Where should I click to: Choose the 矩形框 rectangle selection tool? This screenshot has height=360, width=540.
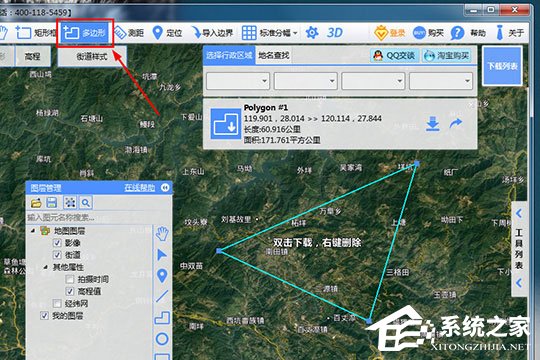(35, 33)
